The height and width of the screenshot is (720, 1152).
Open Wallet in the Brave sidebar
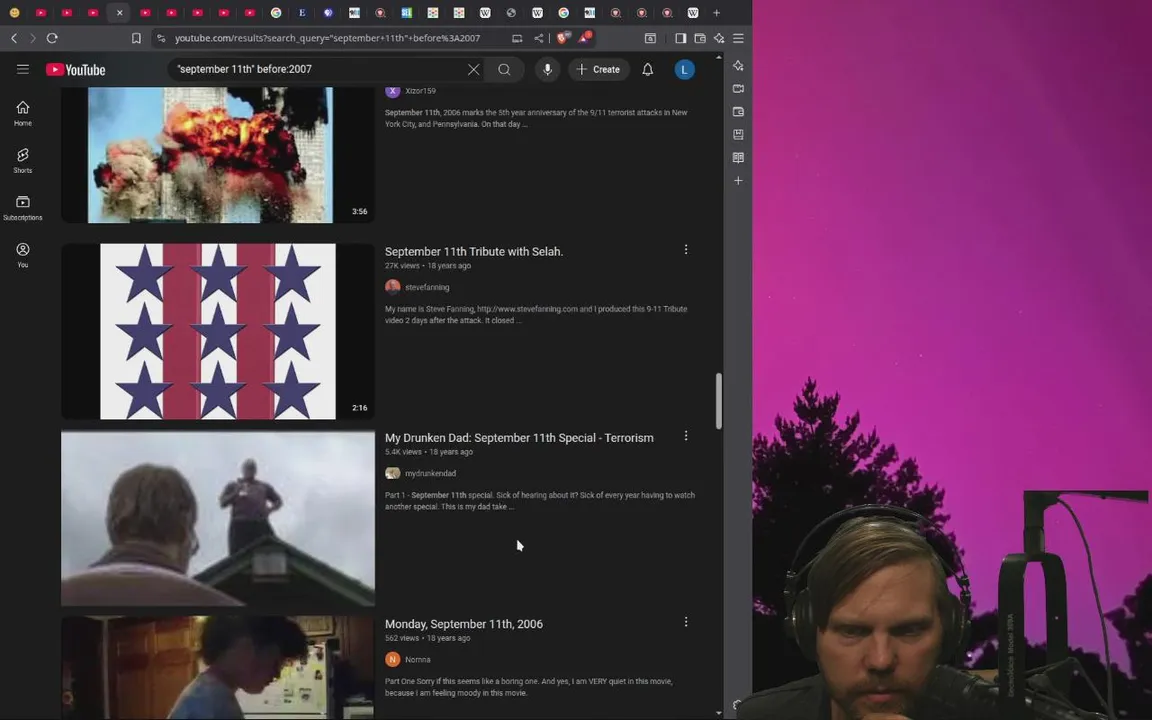click(x=738, y=112)
